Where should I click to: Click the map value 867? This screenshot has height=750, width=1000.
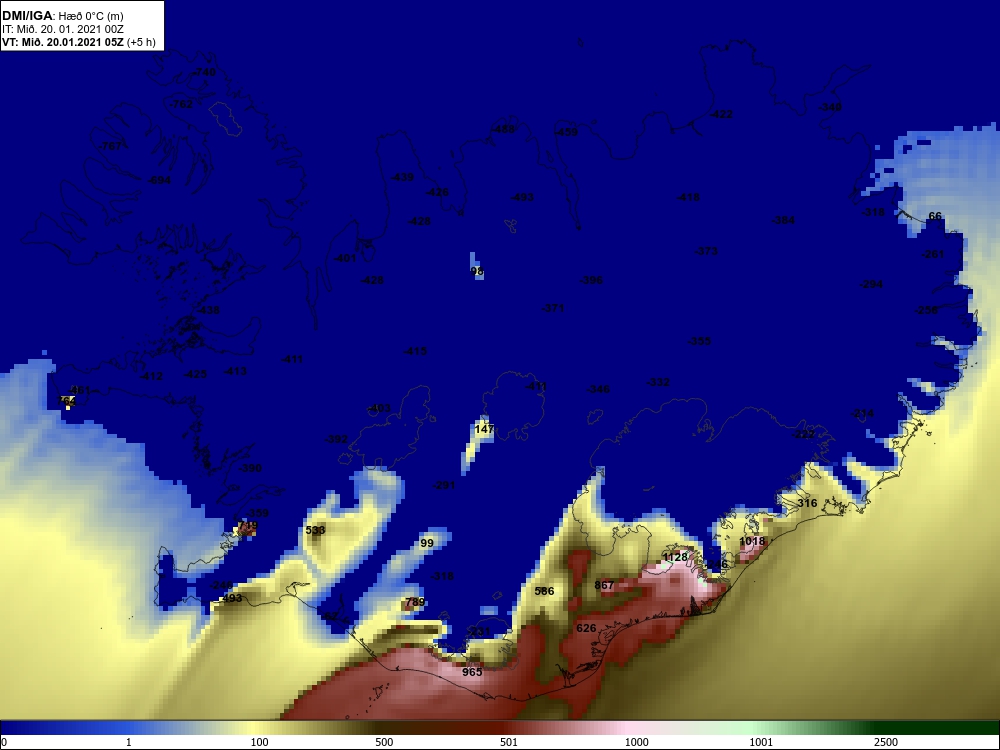(x=604, y=585)
